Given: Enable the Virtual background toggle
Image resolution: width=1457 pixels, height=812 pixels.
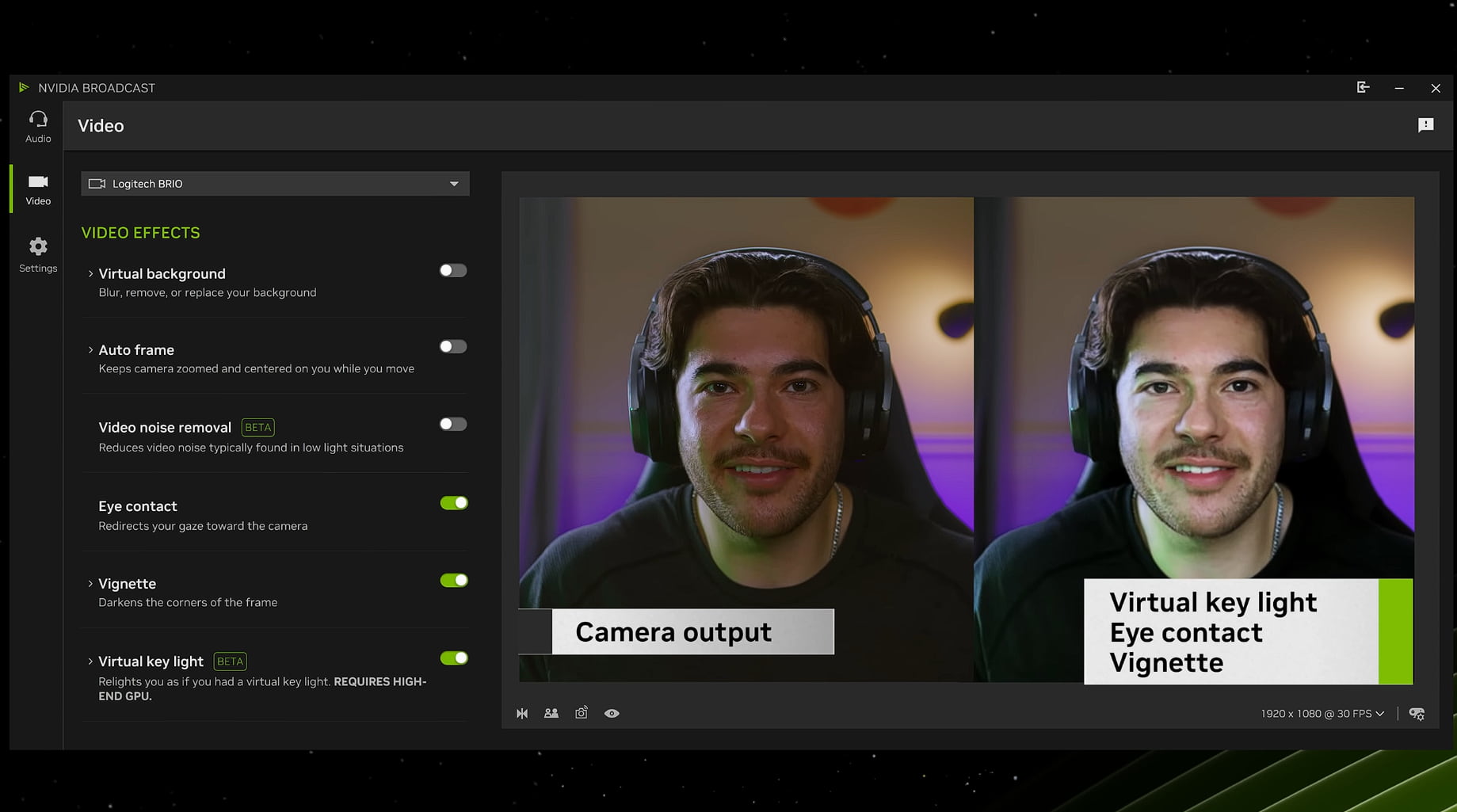Looking at the screenshot, I should click(453, 271).
